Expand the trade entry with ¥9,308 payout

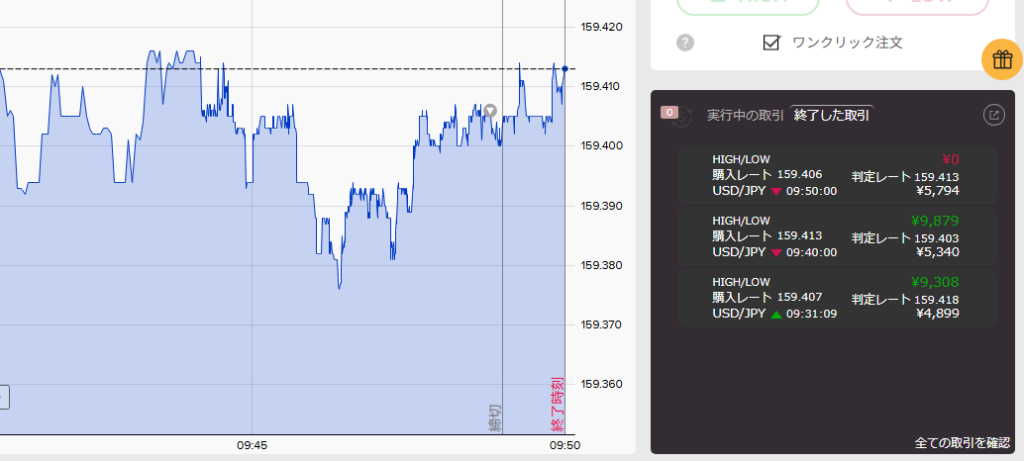click(x=836, y=297)
